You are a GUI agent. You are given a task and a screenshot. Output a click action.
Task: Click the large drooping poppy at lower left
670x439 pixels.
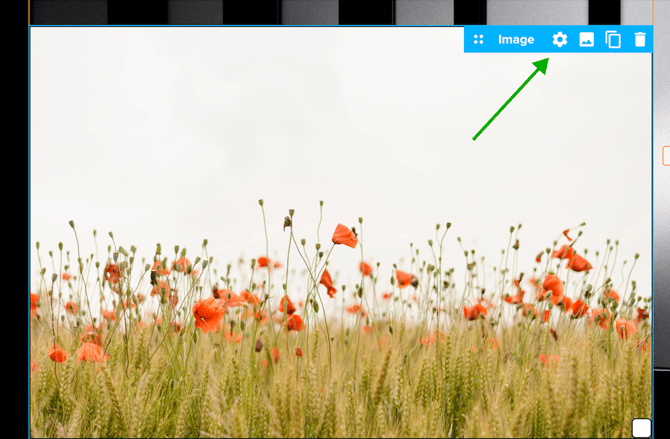[x=208, y=314]
